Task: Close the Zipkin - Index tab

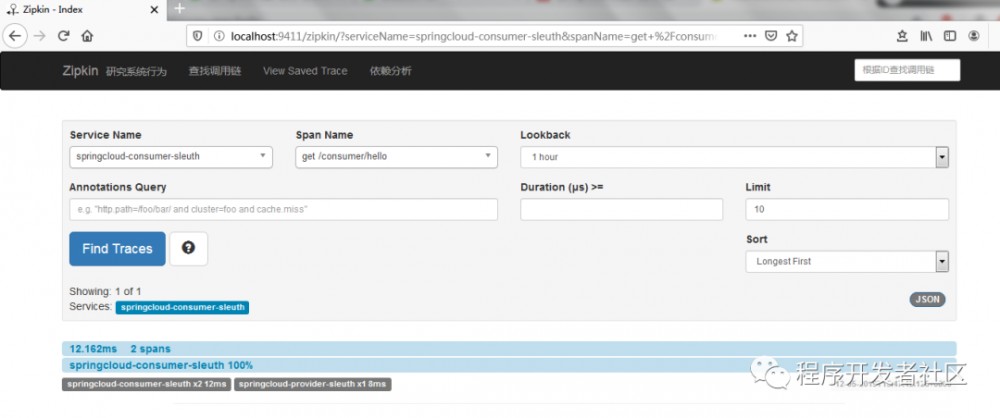Action: 154,10
